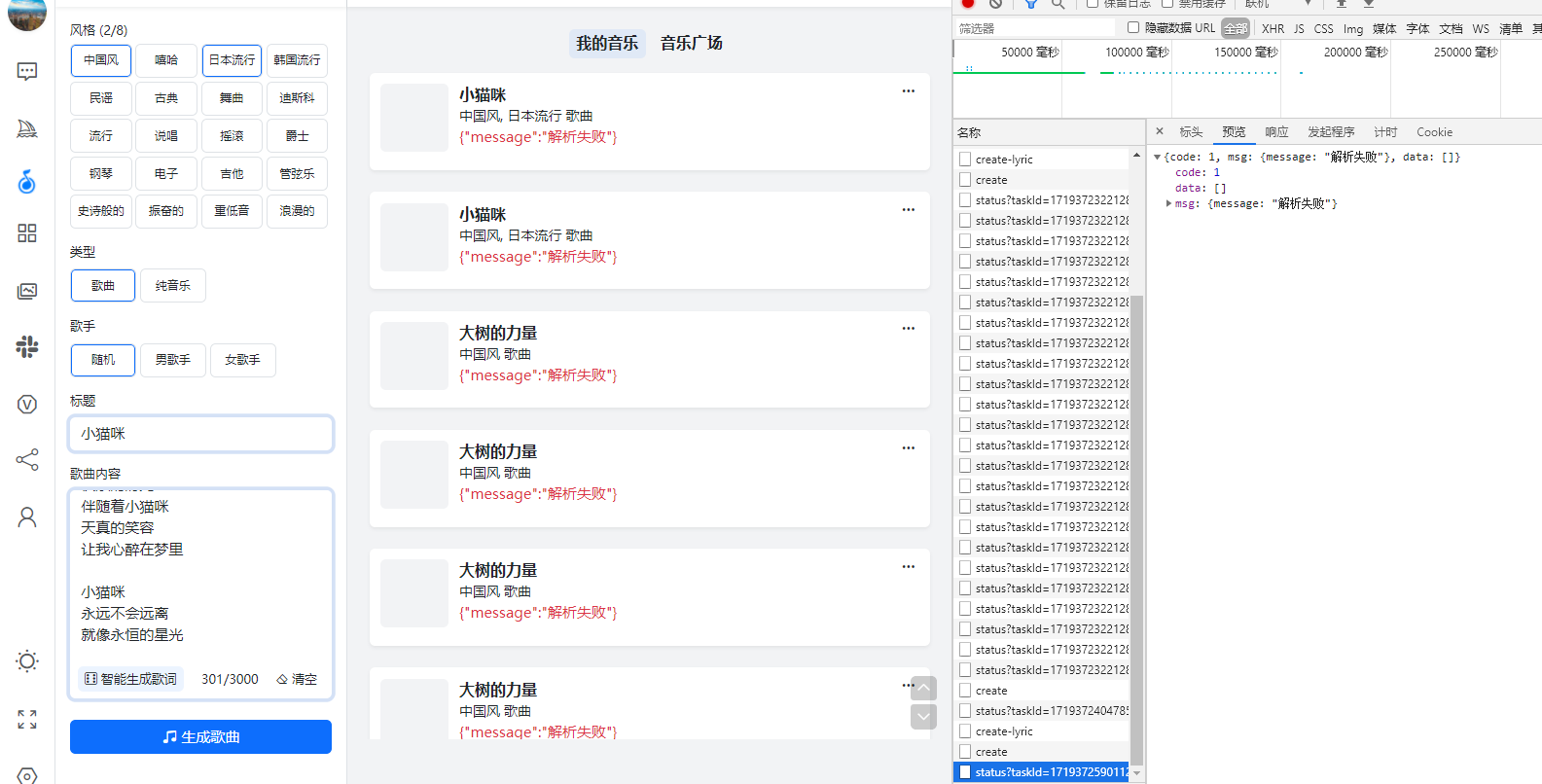Filter network requests by Img

pos(1353,28)
